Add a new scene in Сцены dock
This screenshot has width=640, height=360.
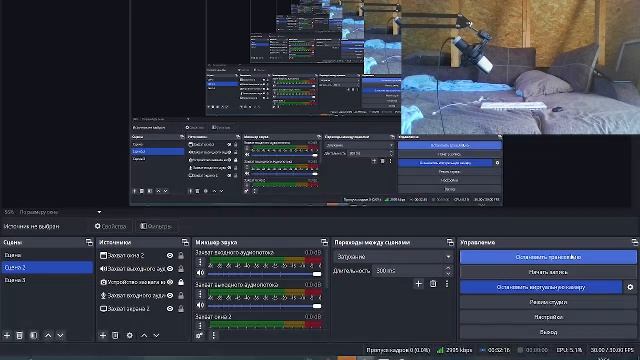pyautogui.click(x=7, y=335)
